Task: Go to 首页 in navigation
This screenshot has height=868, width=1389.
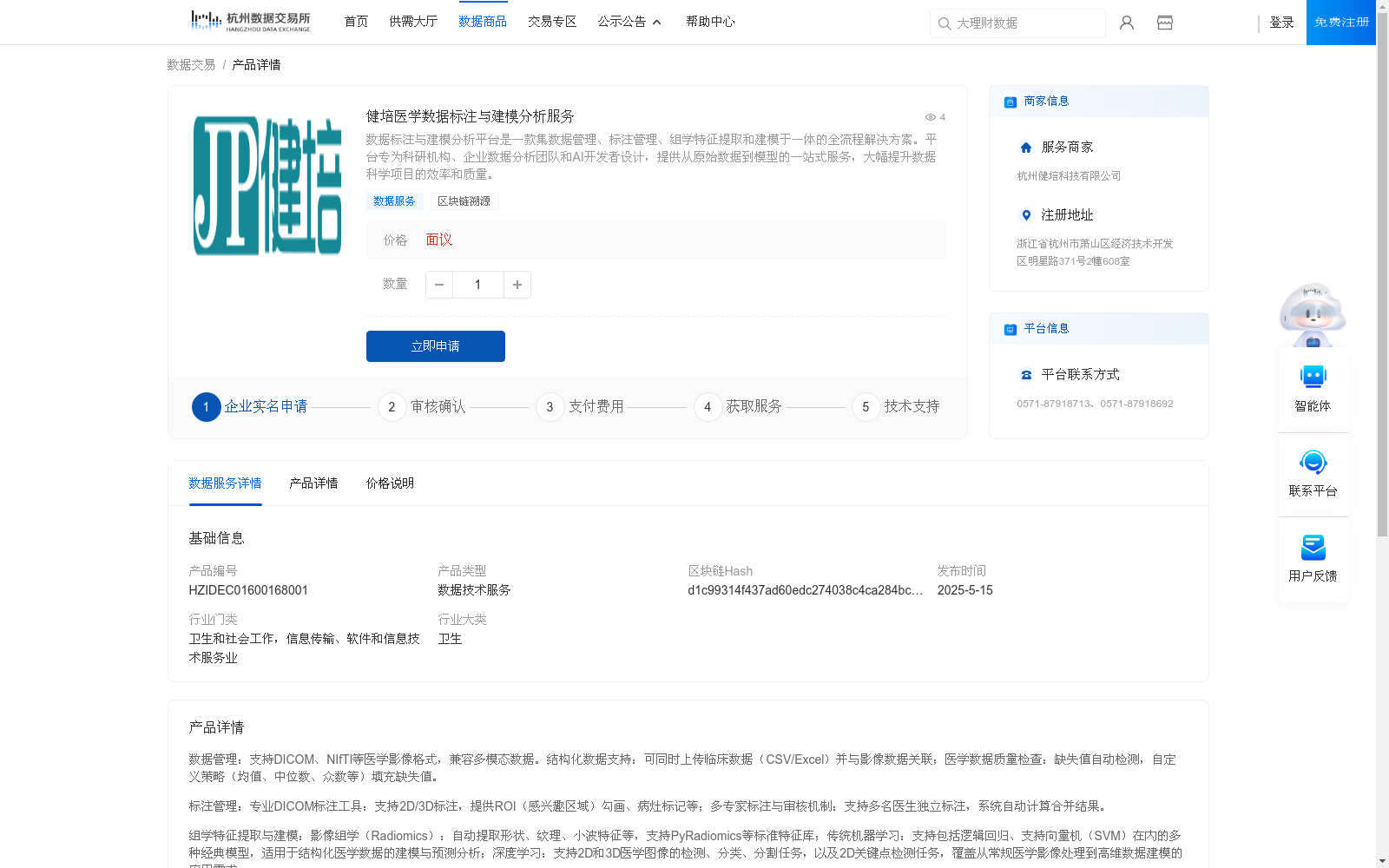Action: pyautogui.click(x=356, y=22)
